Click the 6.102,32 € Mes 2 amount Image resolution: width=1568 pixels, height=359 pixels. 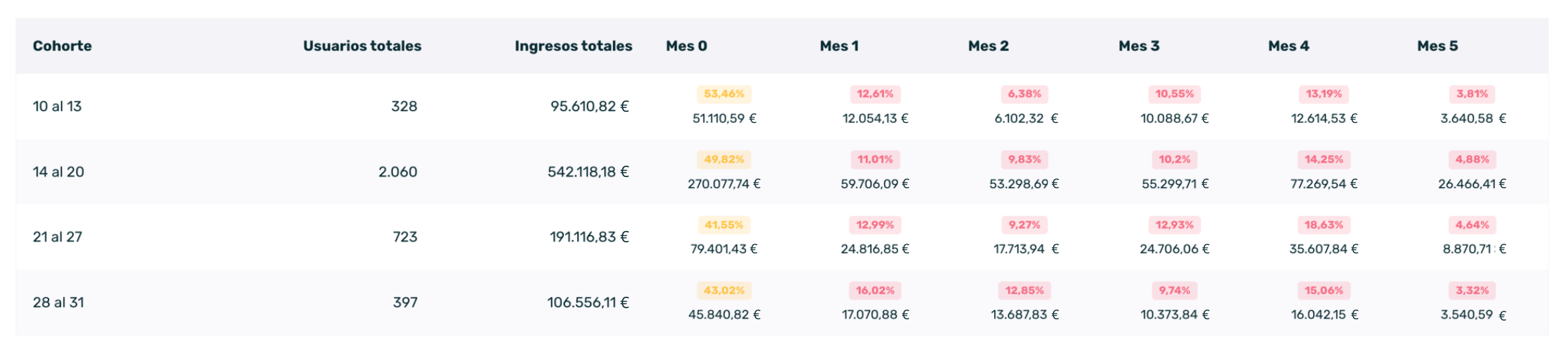[x=1025, y=119]
